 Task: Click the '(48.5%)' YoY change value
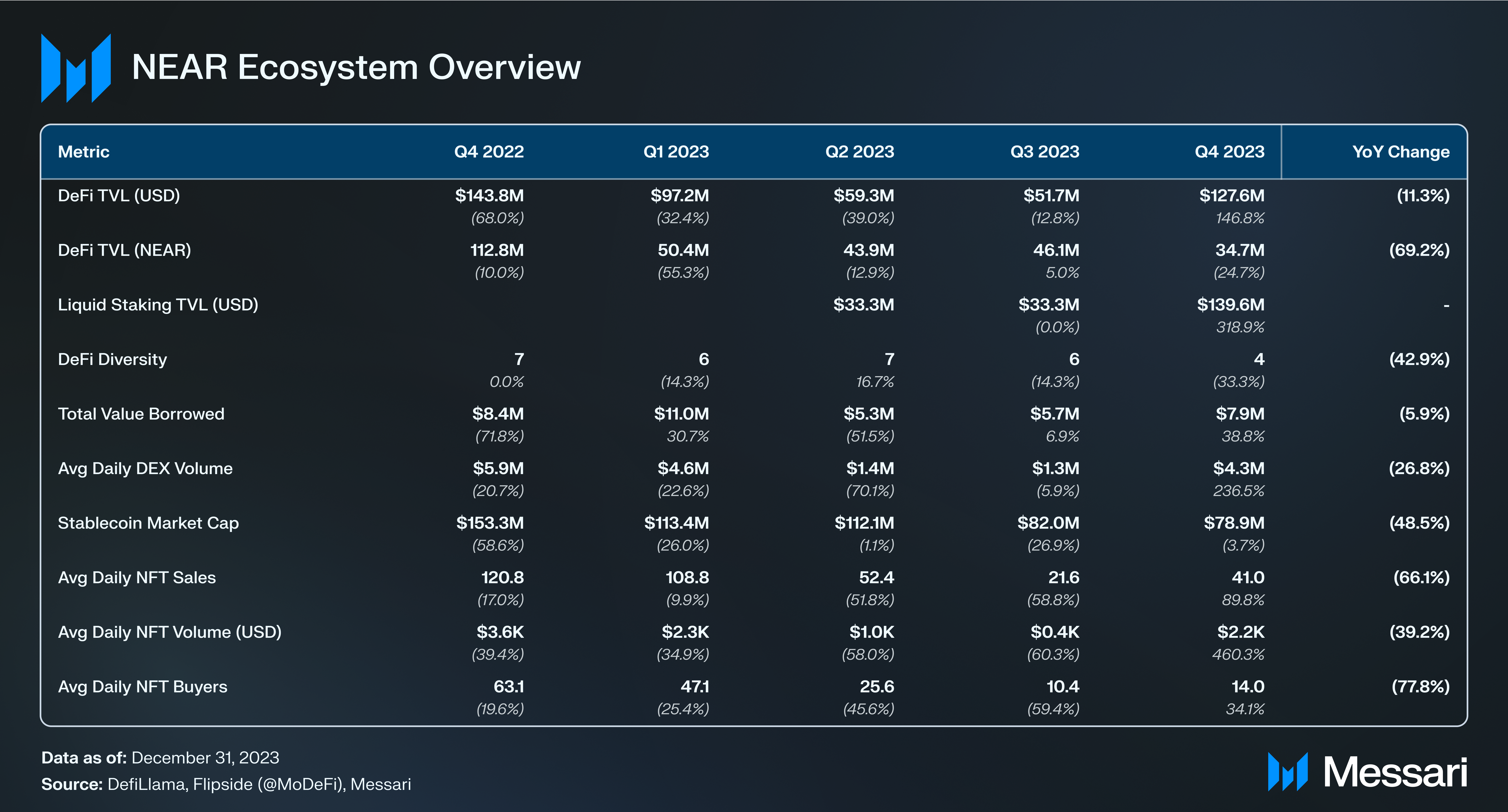pyautogui.click(x=1420, y=523)
